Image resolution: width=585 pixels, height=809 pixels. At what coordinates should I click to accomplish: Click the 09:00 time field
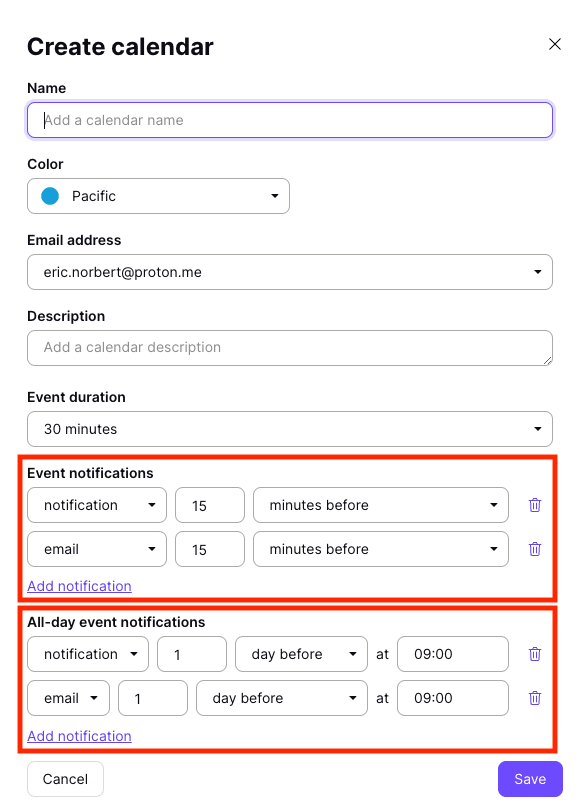tap(452, 654)
